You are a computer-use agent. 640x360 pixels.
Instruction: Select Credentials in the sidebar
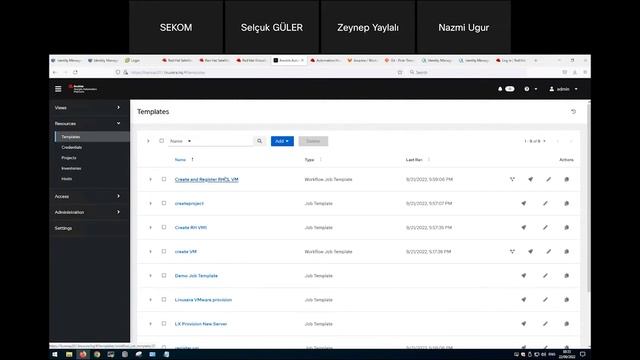pyautogui.click(x=72, y=147)
